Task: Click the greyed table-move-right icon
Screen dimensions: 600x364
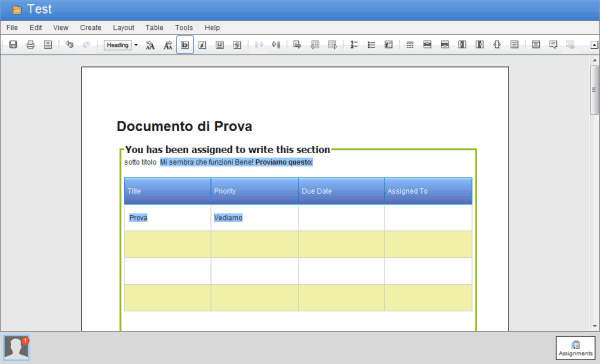Action: [332, 45]
